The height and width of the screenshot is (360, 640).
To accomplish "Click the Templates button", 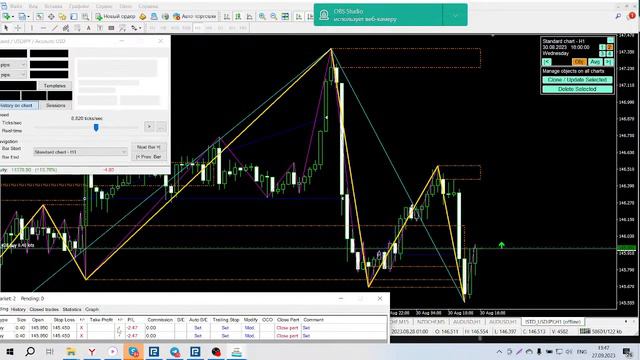I will (55, 86).
